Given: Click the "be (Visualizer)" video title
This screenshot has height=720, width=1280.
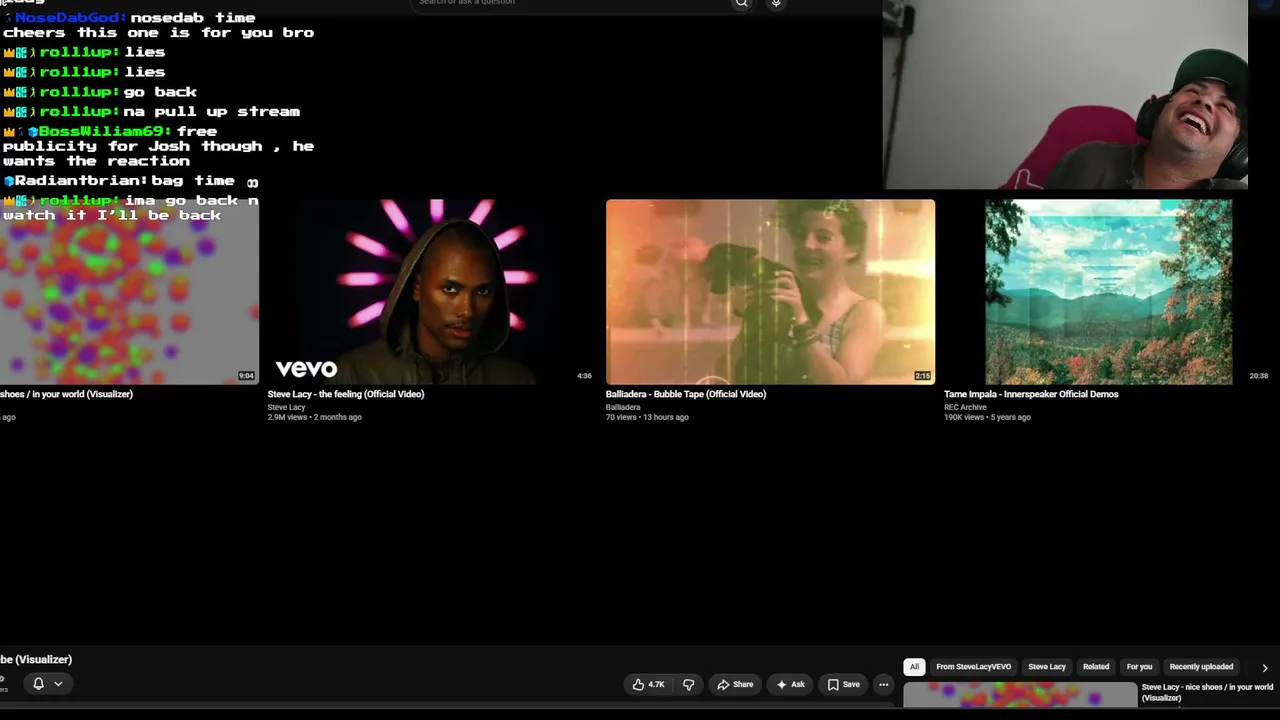Looking at the screenshot, I should [x=36, y=660].
